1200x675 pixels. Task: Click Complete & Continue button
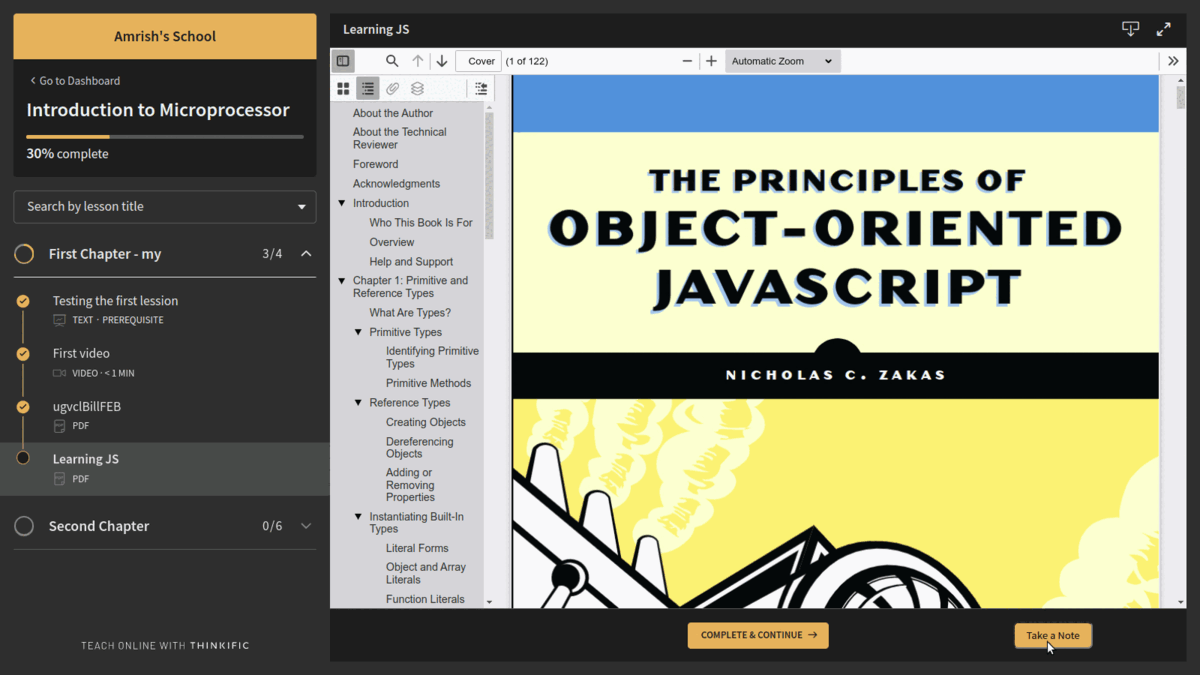758,635
